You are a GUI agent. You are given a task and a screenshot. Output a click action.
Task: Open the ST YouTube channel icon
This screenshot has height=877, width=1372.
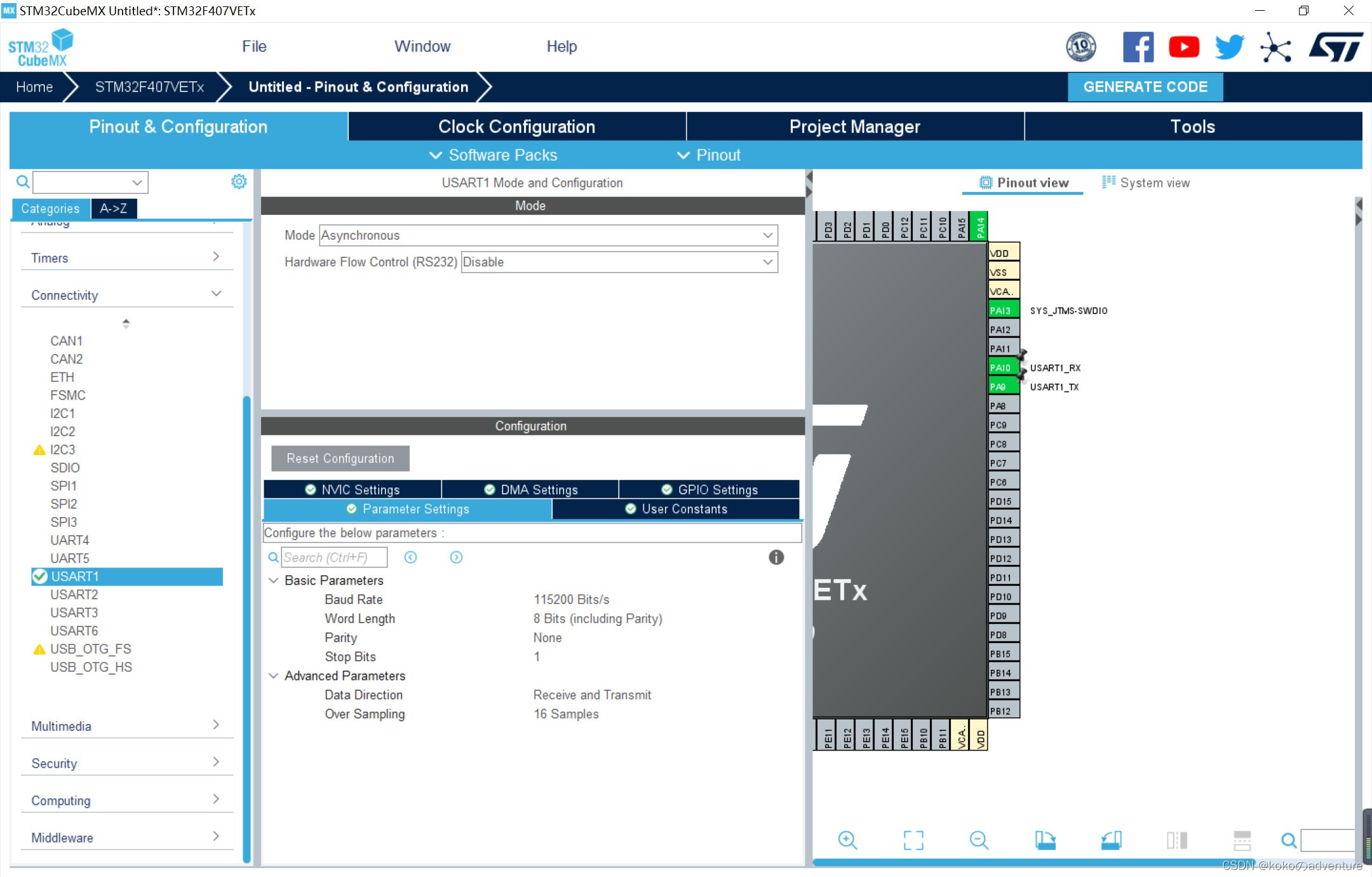[1184, 47]
